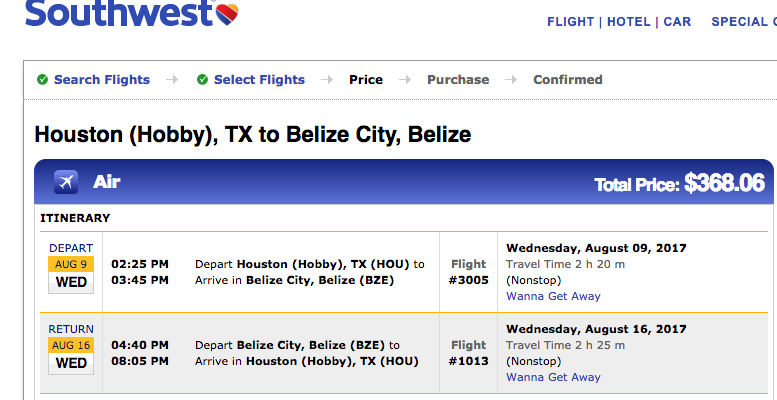Image resolution: width=777 pixels, height=400 pixels.
Task: Click the green checkmark beside Select Flights
Action: point(202,79)
